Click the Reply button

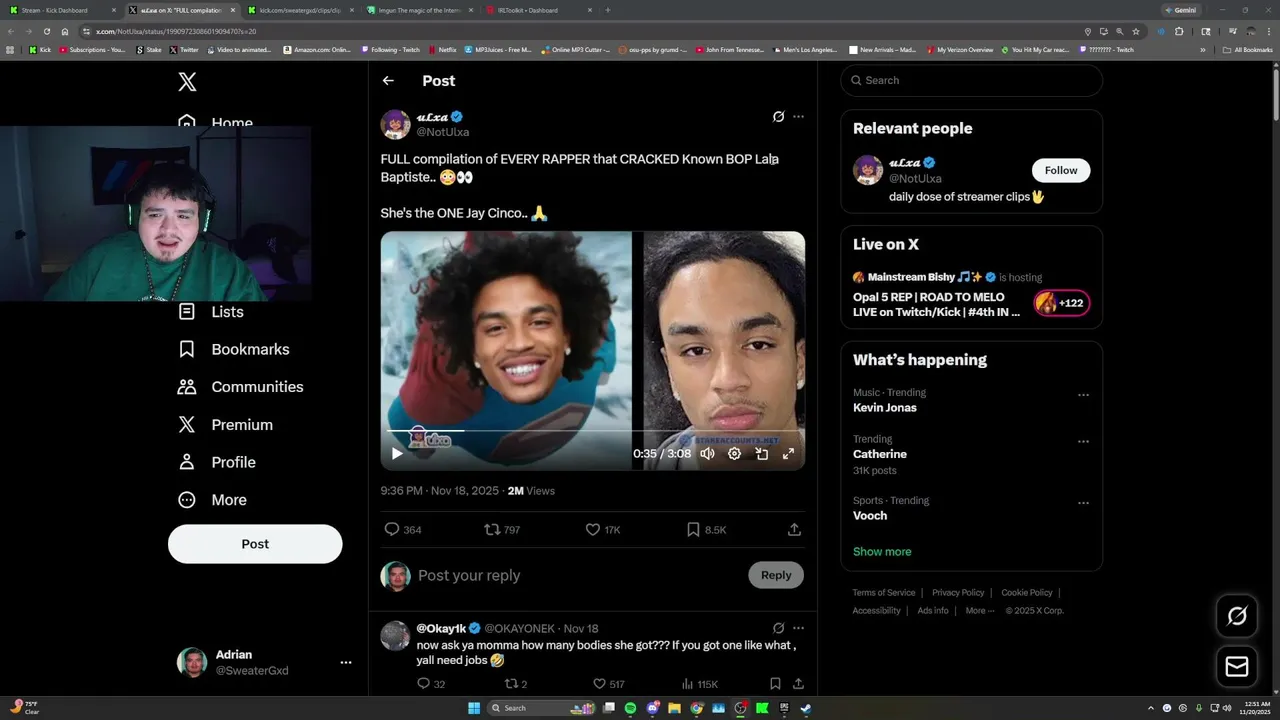776,575
